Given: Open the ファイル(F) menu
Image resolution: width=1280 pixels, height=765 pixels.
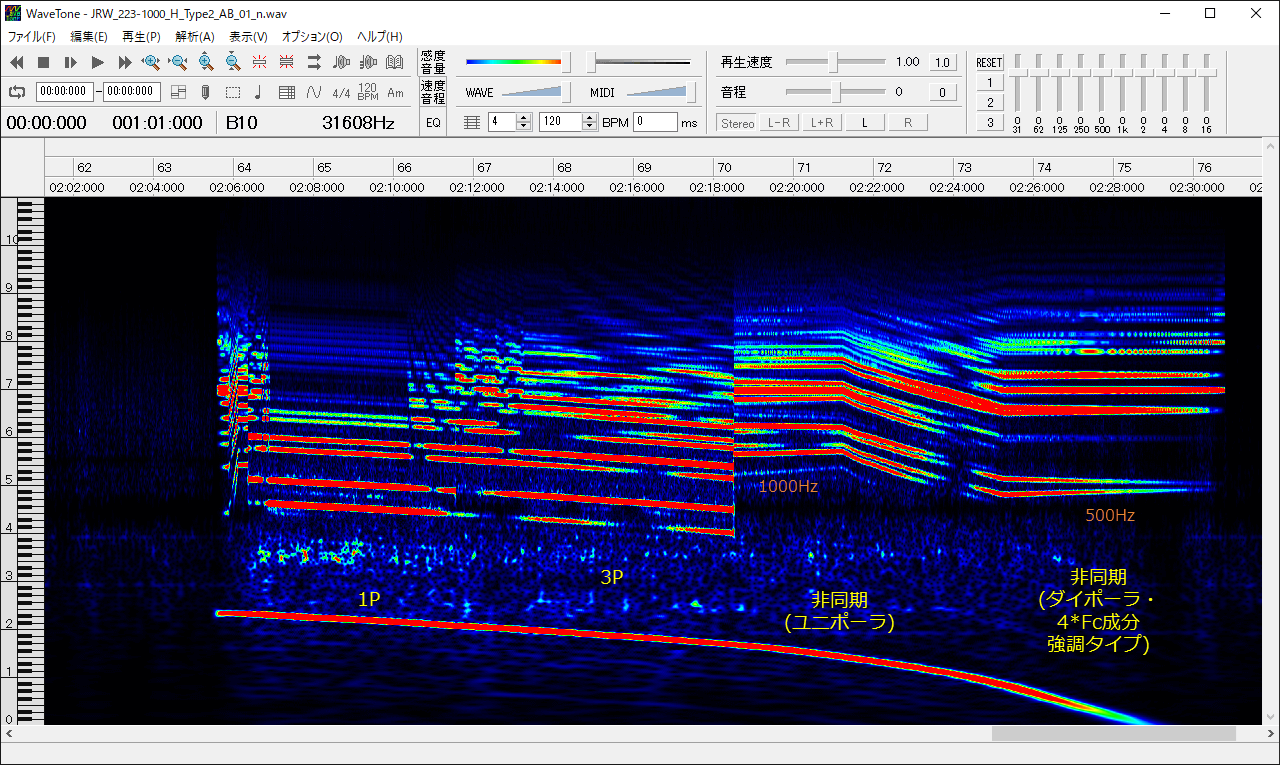Looking at the screenshot, I should click(x=32, y=36).
